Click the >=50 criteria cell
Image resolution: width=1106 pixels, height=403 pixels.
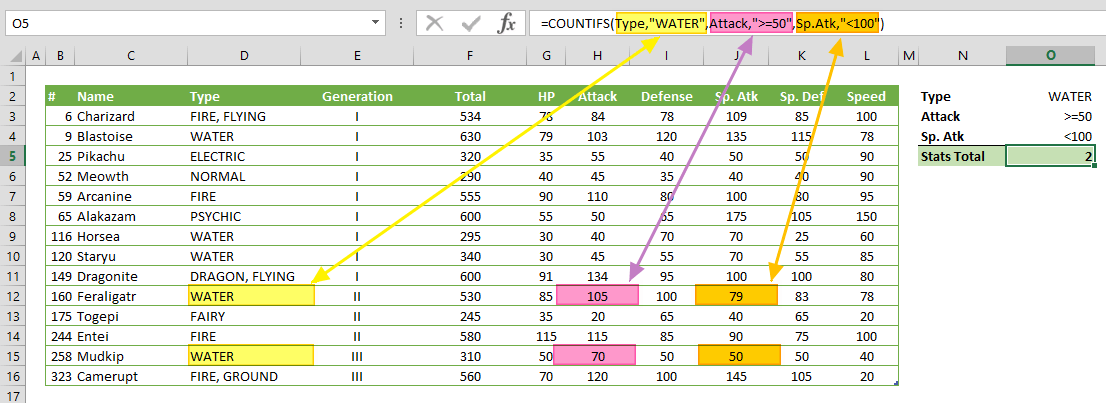pos(1051,116)
